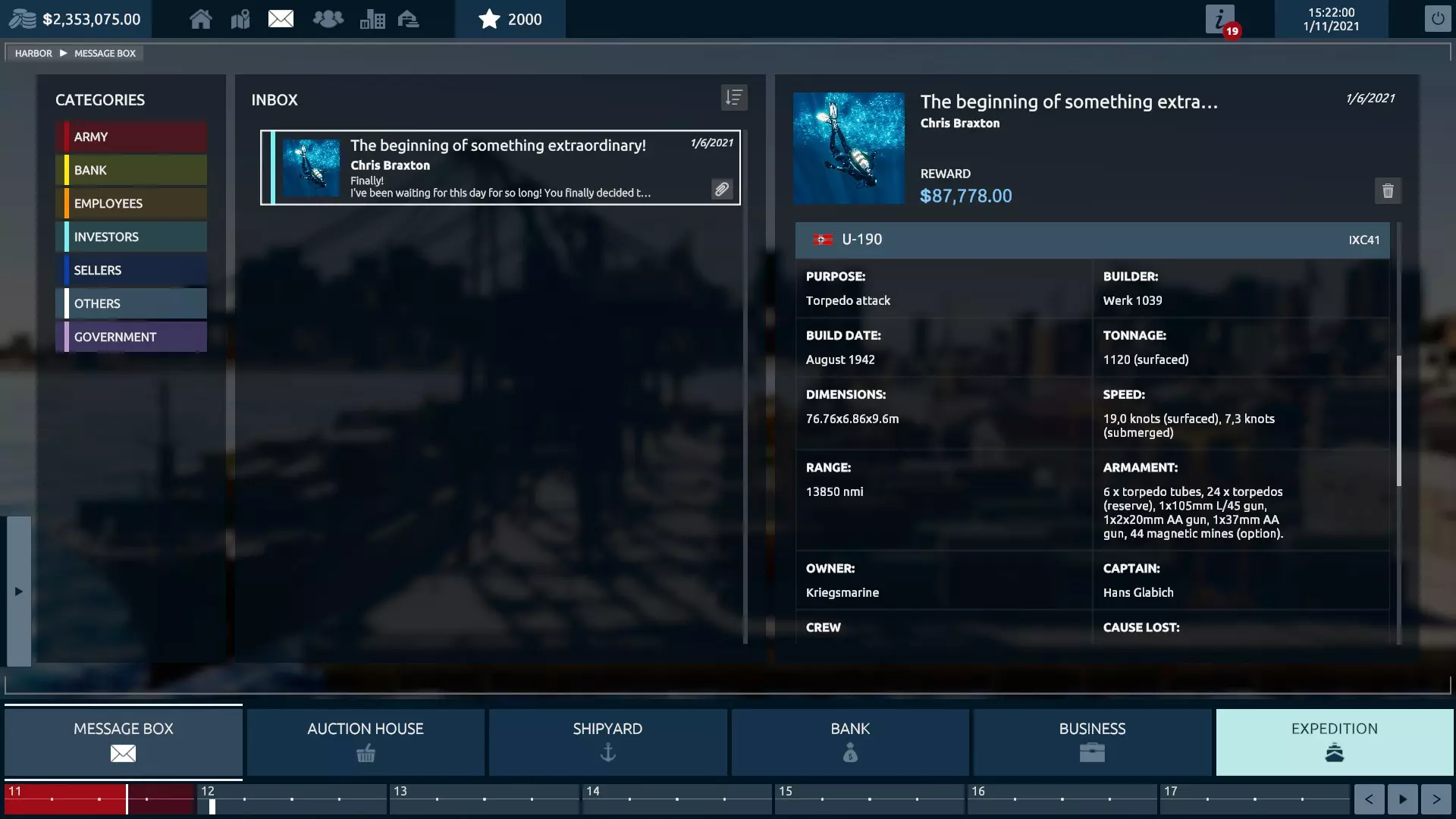Open the info notifications icon
1456x819 pixels.
(x=1219, y=19)
